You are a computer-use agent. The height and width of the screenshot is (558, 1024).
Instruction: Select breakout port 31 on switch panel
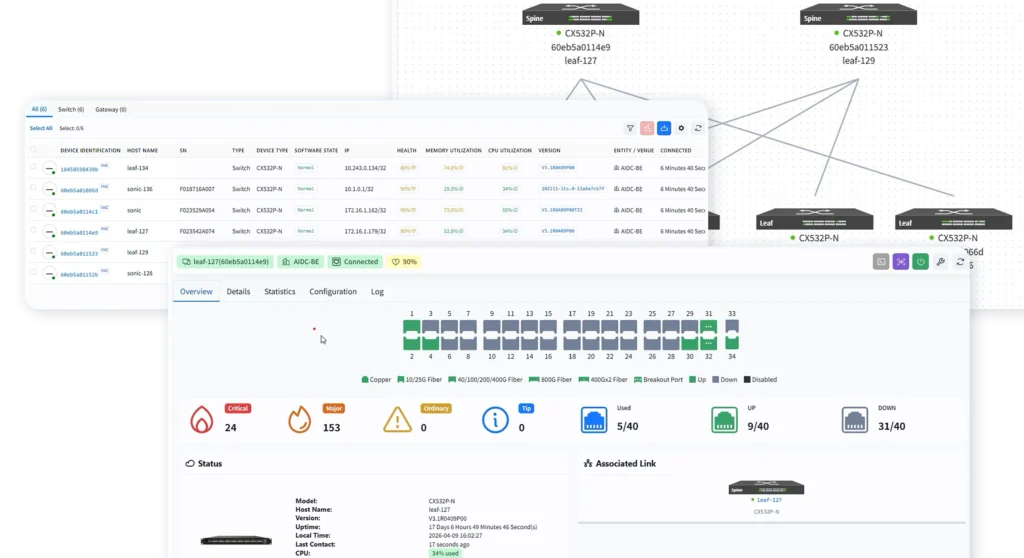coord(709,327)
